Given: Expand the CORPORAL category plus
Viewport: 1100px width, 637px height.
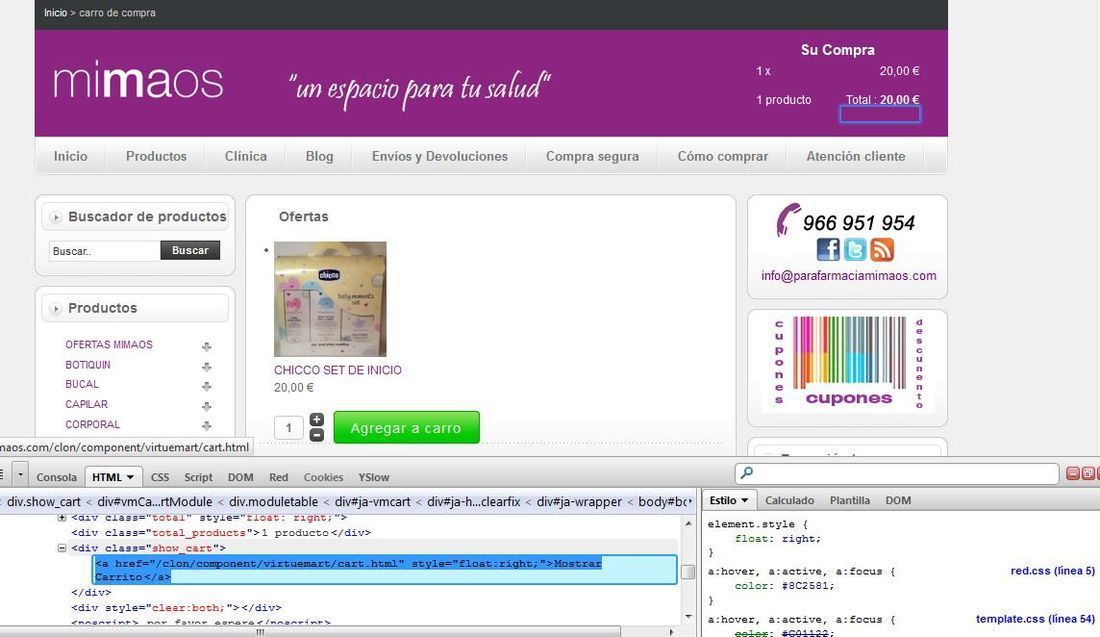Looking at the screenshot, I should [206, 426].
